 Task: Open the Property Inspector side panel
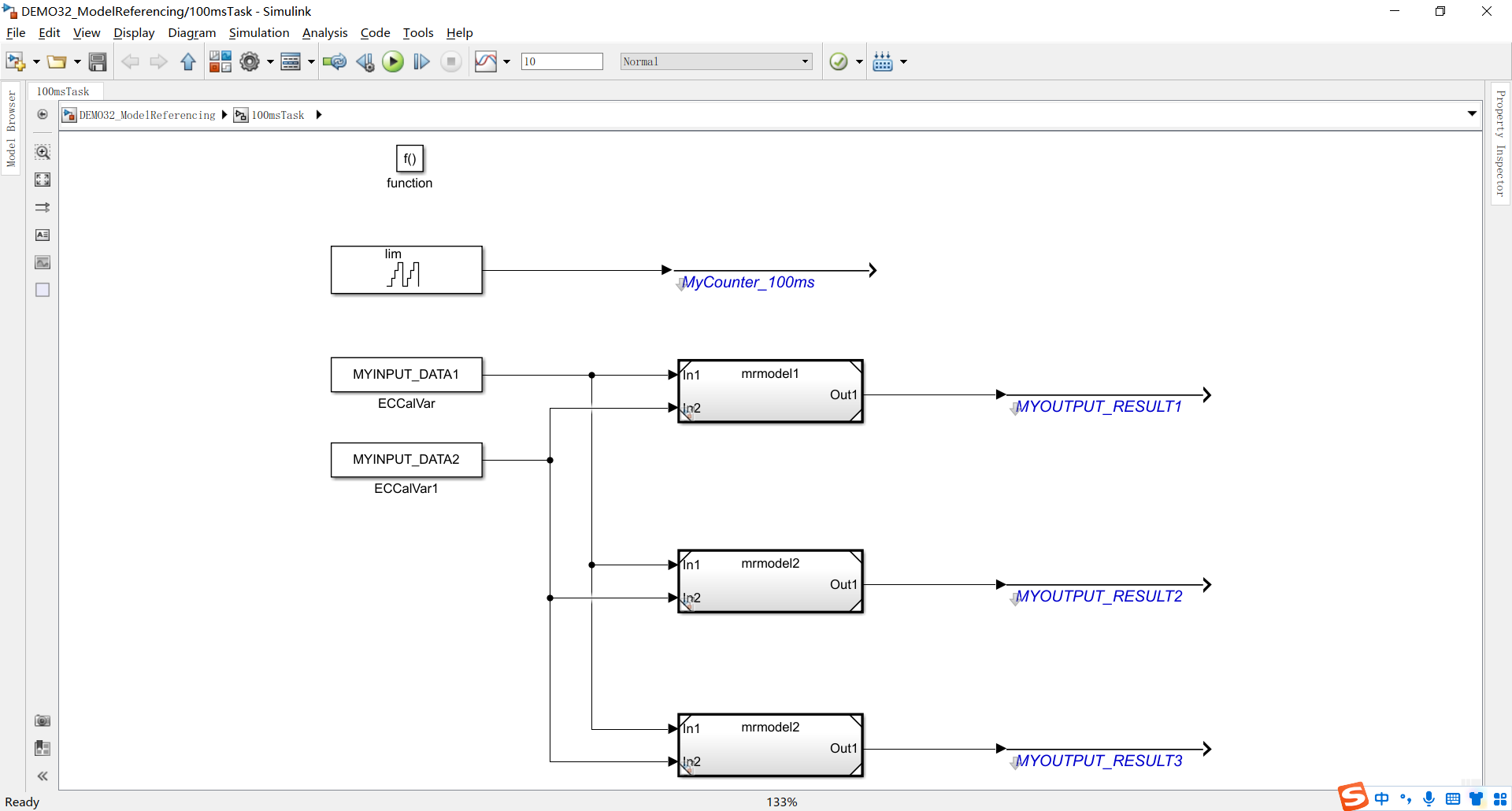(1500, 143)
